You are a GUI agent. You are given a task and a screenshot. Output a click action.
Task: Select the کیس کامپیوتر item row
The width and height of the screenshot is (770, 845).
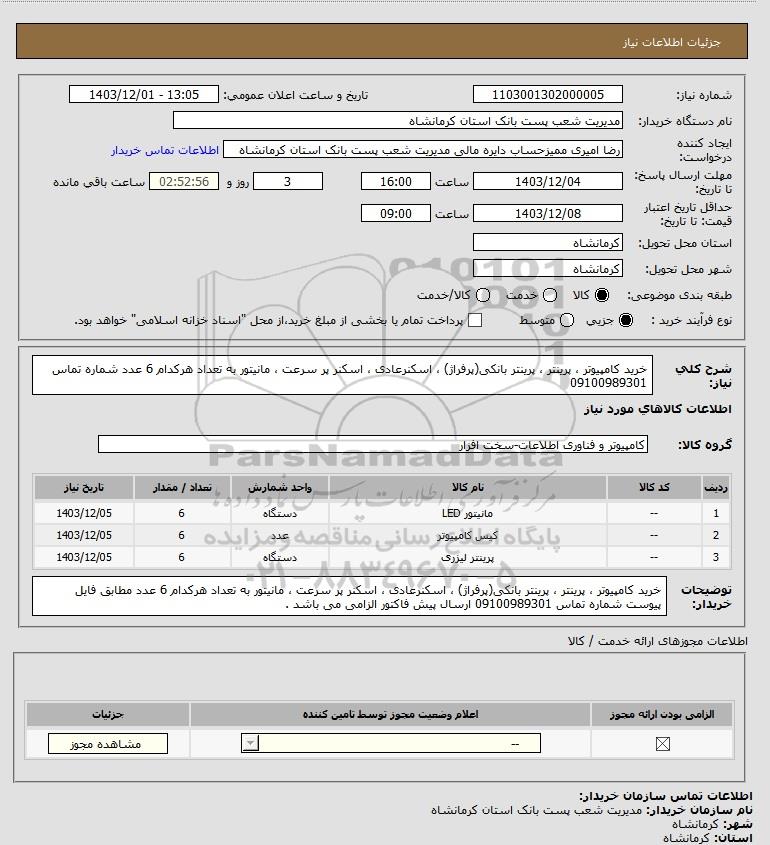[x=382, y=535]
